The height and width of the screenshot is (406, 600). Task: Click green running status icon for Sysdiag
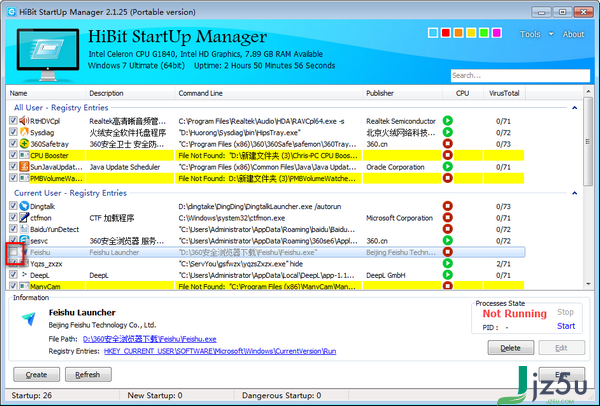(448, 132)
